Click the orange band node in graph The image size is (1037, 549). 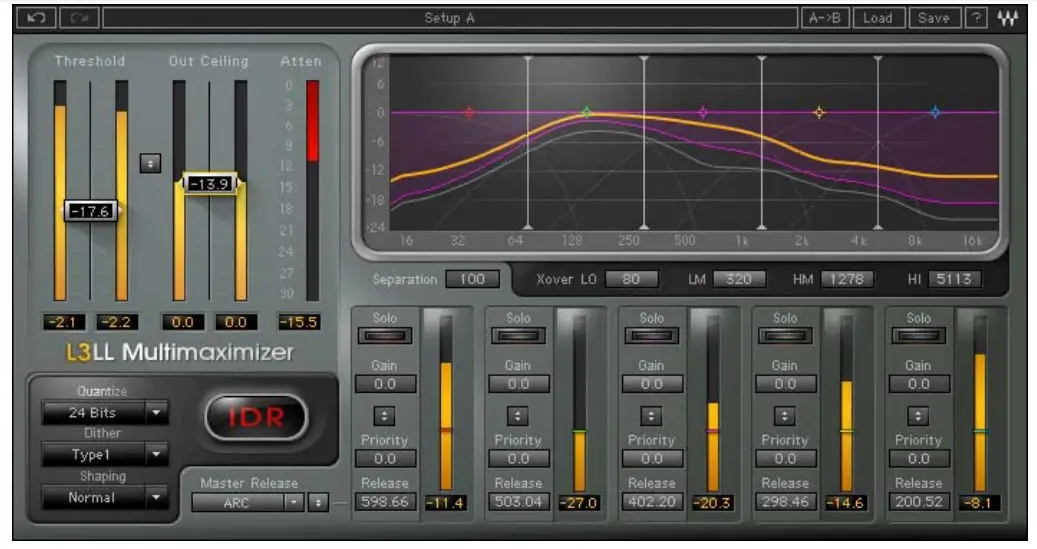819,112
